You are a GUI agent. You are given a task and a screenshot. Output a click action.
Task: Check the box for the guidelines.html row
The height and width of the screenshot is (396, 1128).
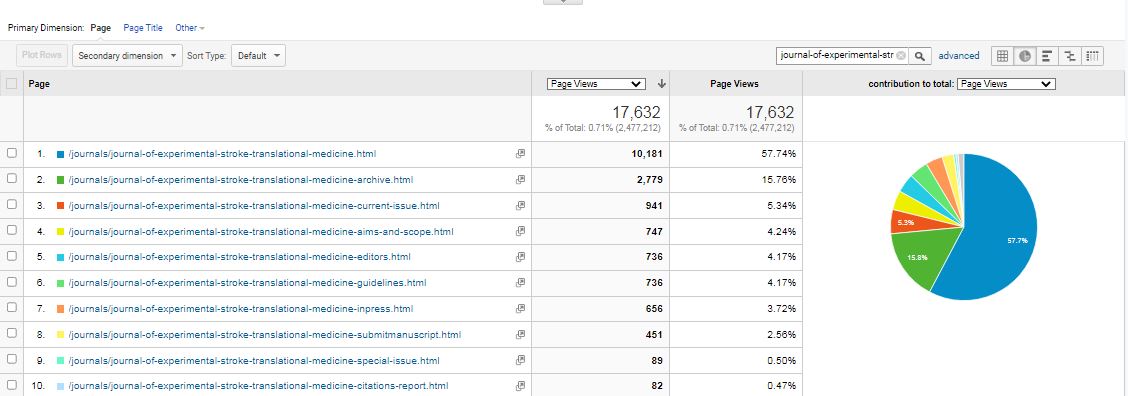(12, 282)
